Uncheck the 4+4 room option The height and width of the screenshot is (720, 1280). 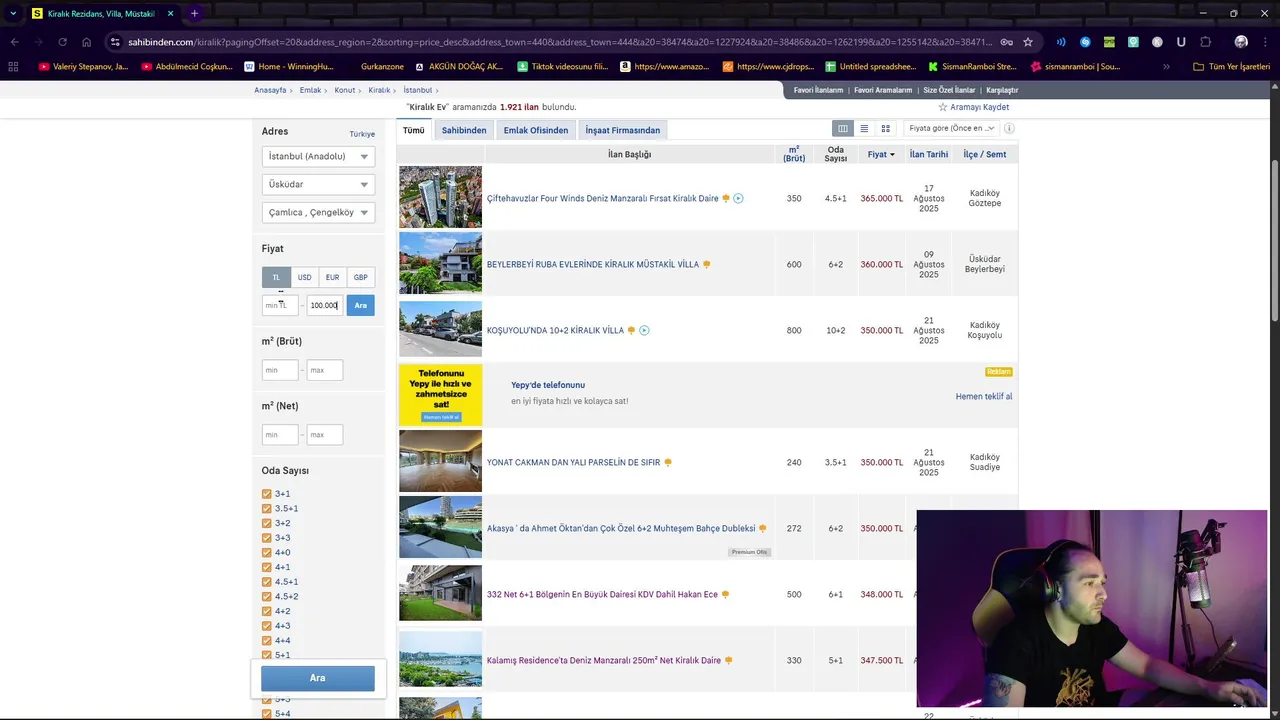point(267,640)
